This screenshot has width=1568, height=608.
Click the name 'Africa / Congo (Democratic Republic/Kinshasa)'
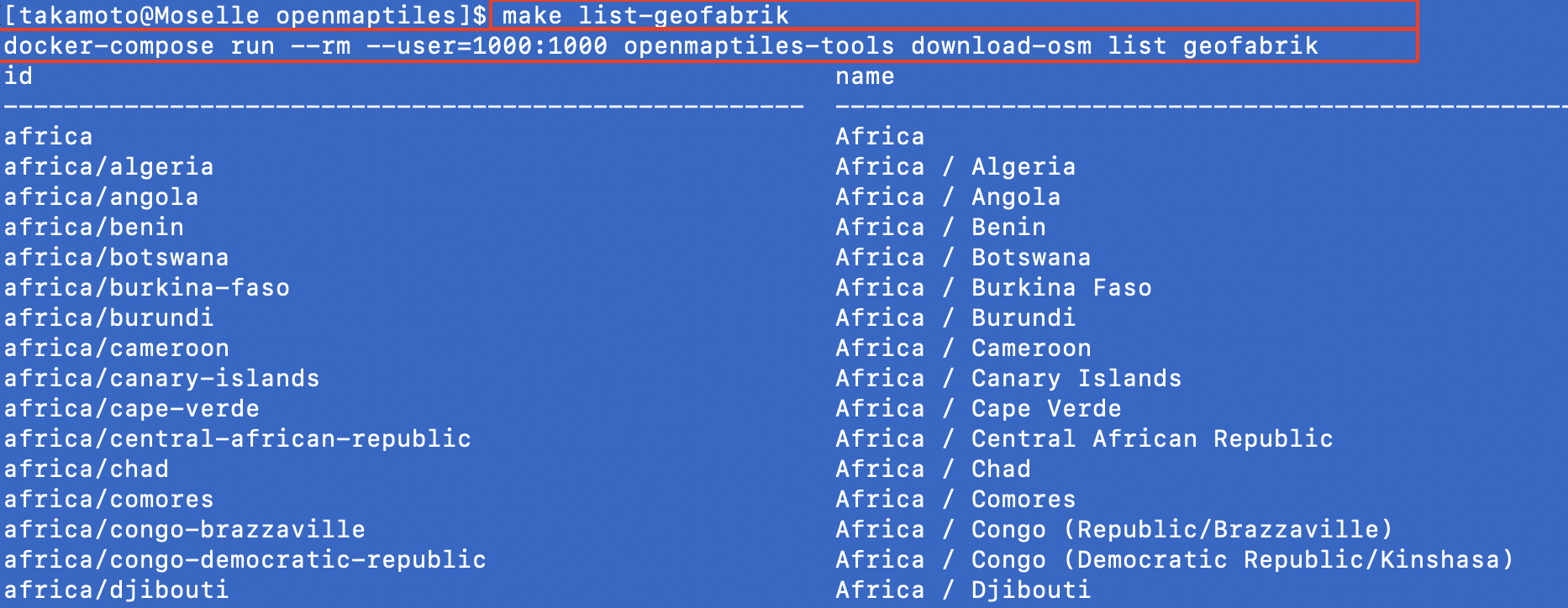click(1175, 560)
